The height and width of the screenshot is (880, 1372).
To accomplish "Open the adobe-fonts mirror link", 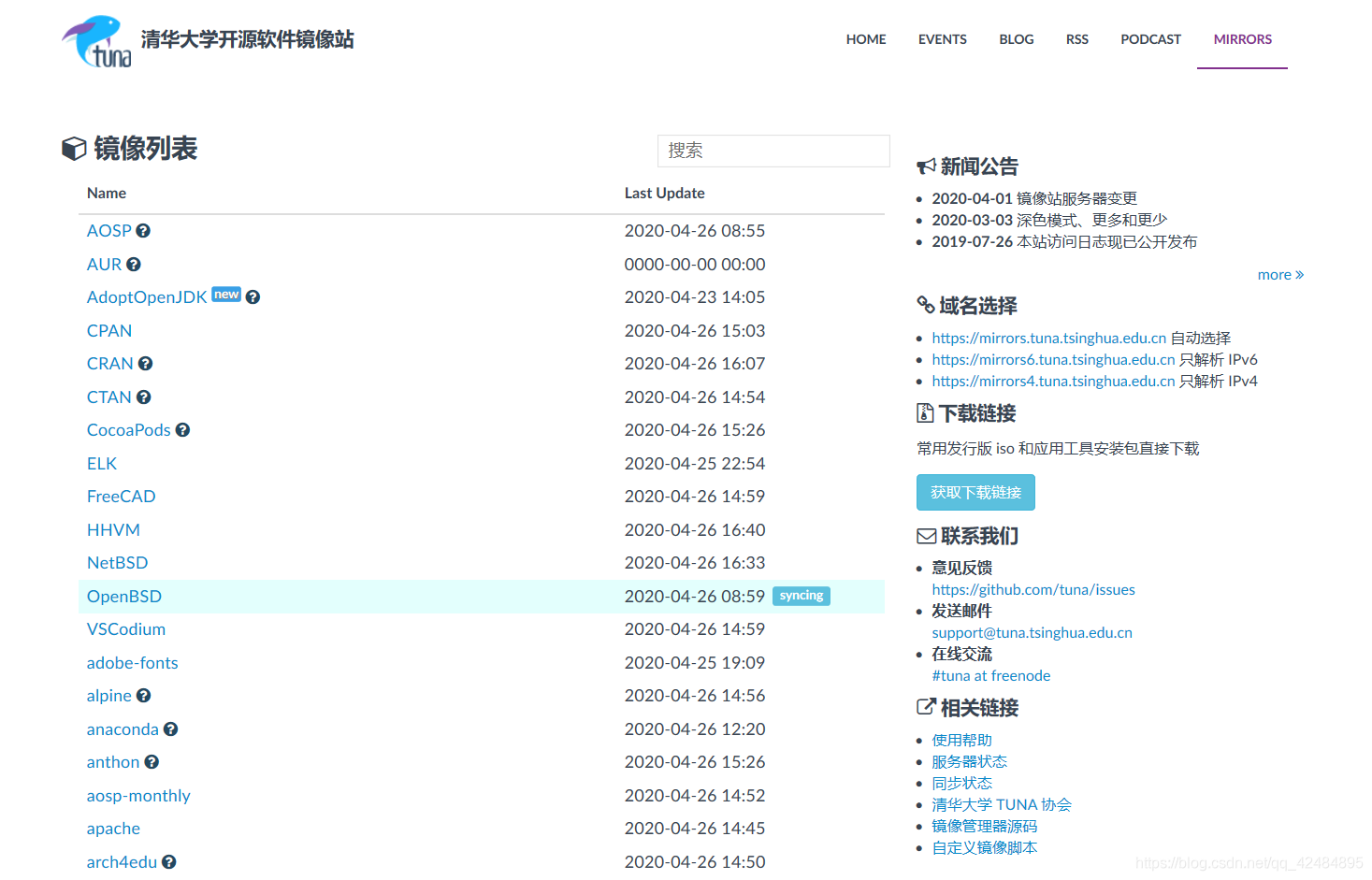I will [x=133, y=663].
